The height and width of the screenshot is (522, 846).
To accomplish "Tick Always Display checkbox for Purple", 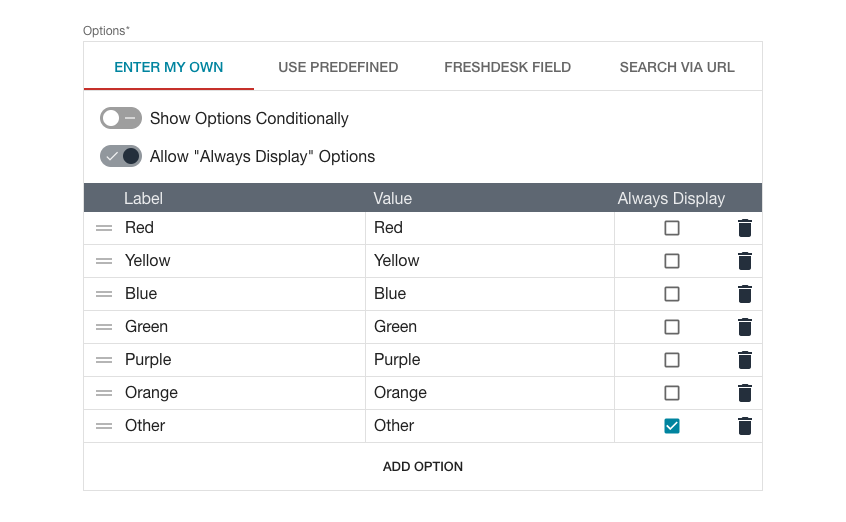I will (x=672, y=360).
